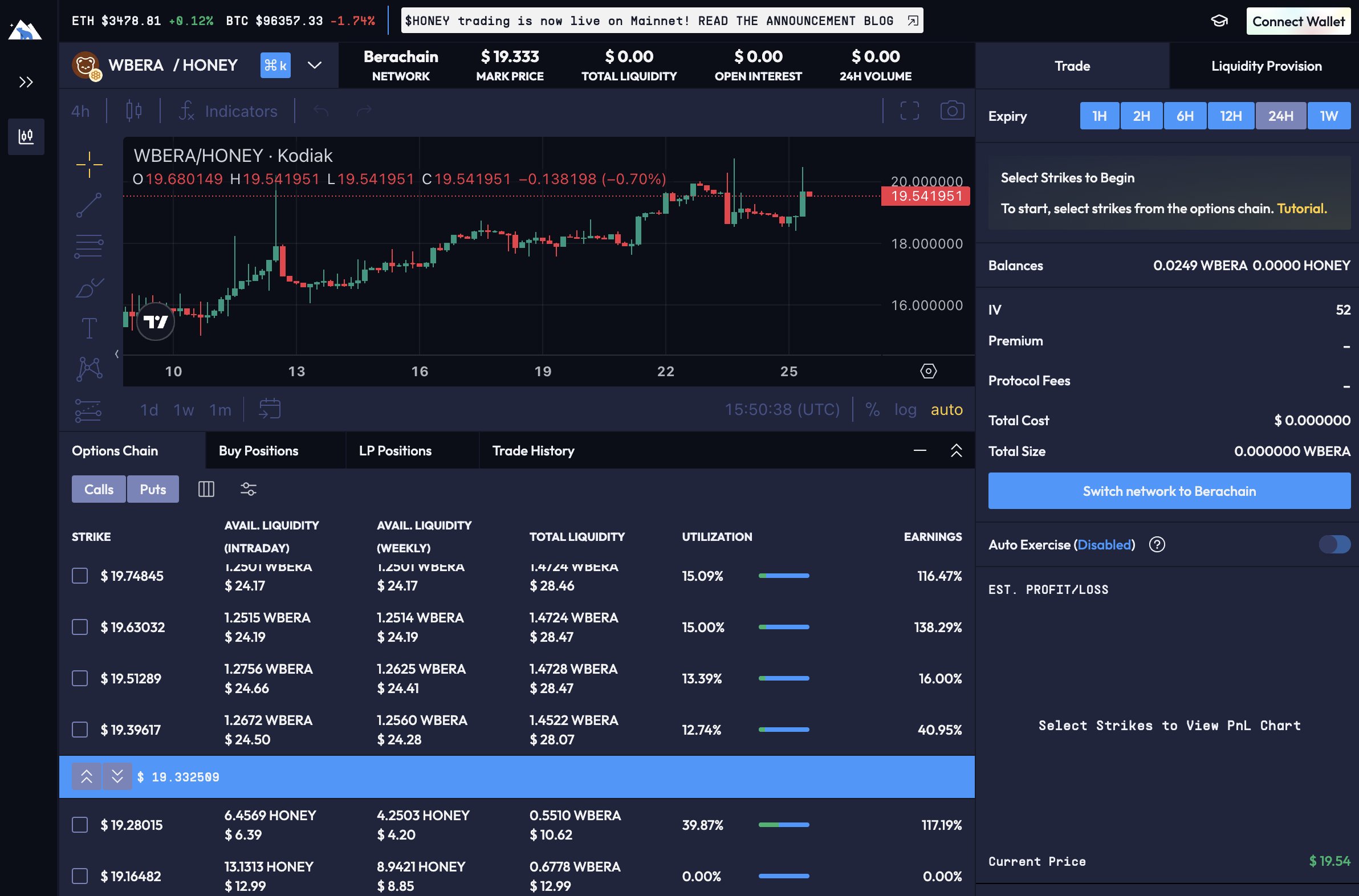Change the 4h chart interval
This screenshot has height=896, width=1359.
point(80,111)
